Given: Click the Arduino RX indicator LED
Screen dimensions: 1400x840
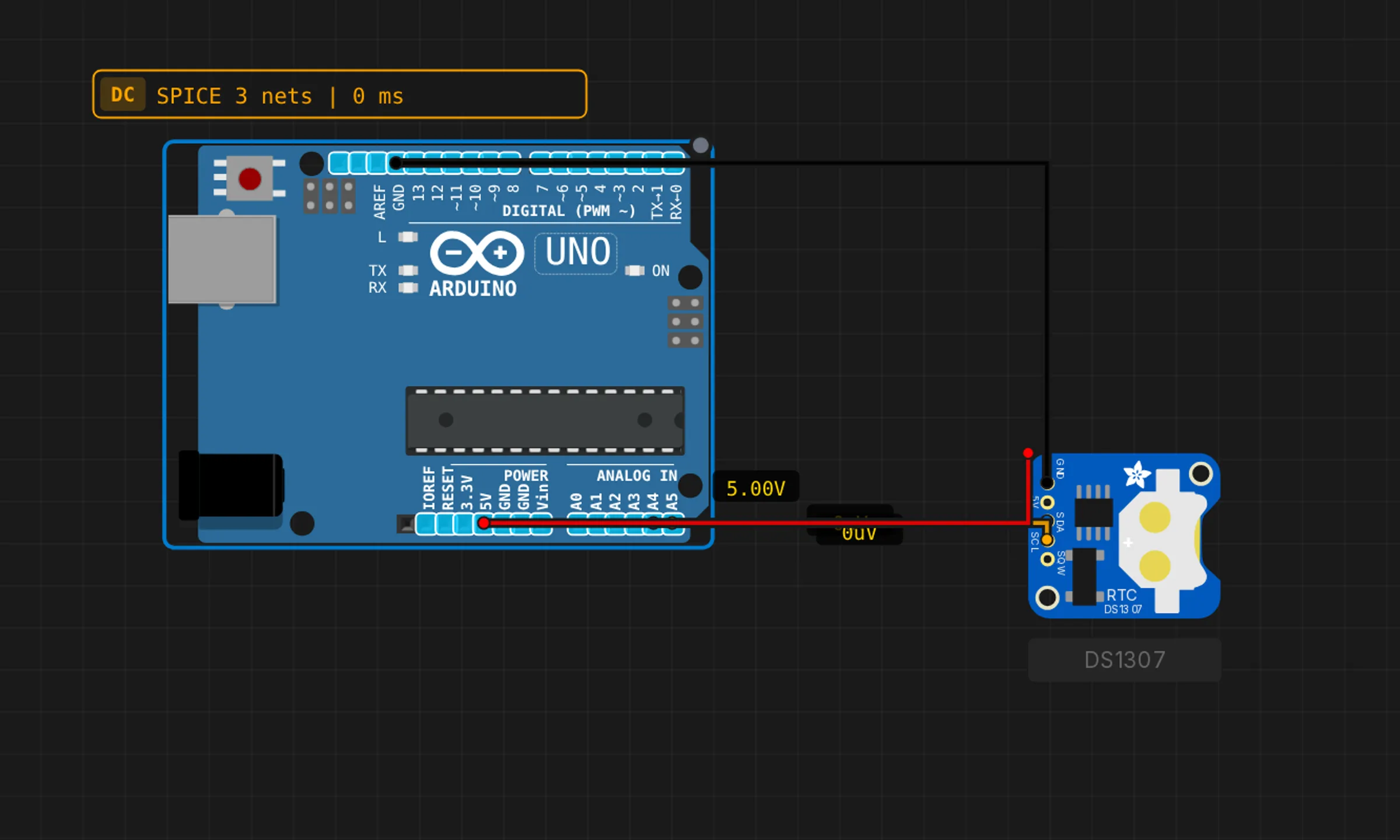Looking at the screenshot, I should pos(408,288).
